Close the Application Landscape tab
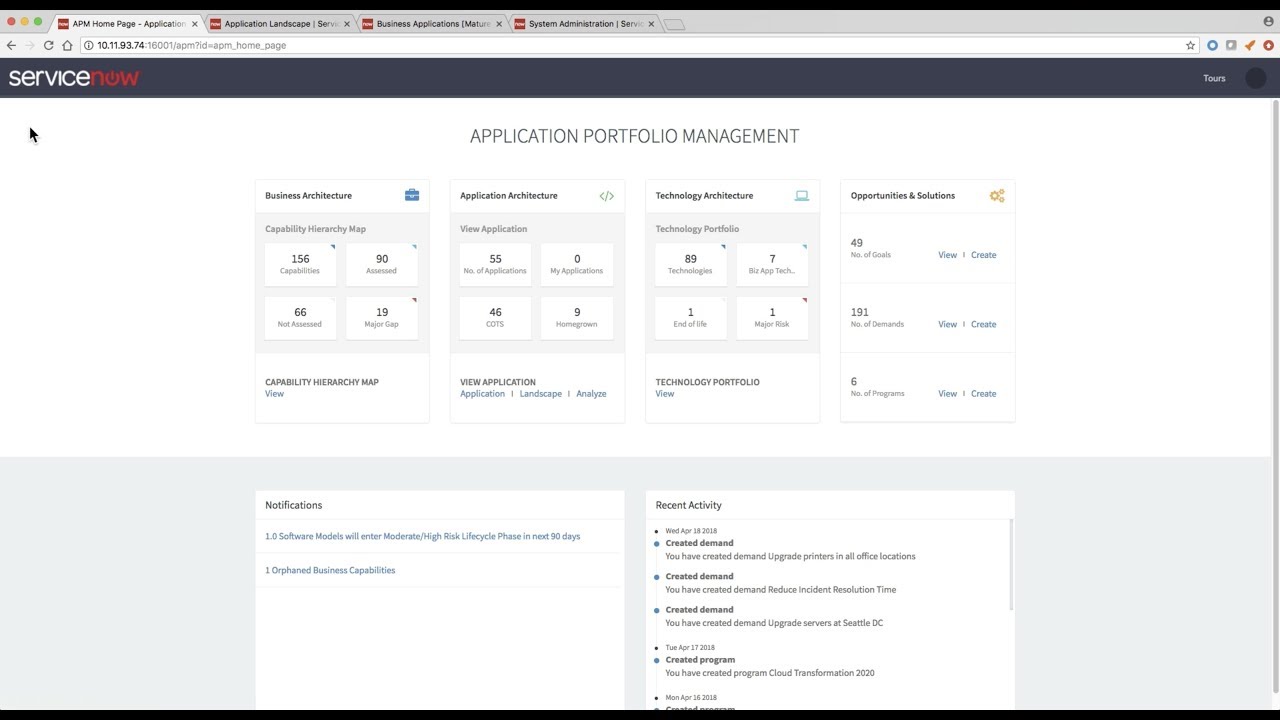The width and height of the screenshot is (1280, 720). pyautogui.click(x=347, y=24)
